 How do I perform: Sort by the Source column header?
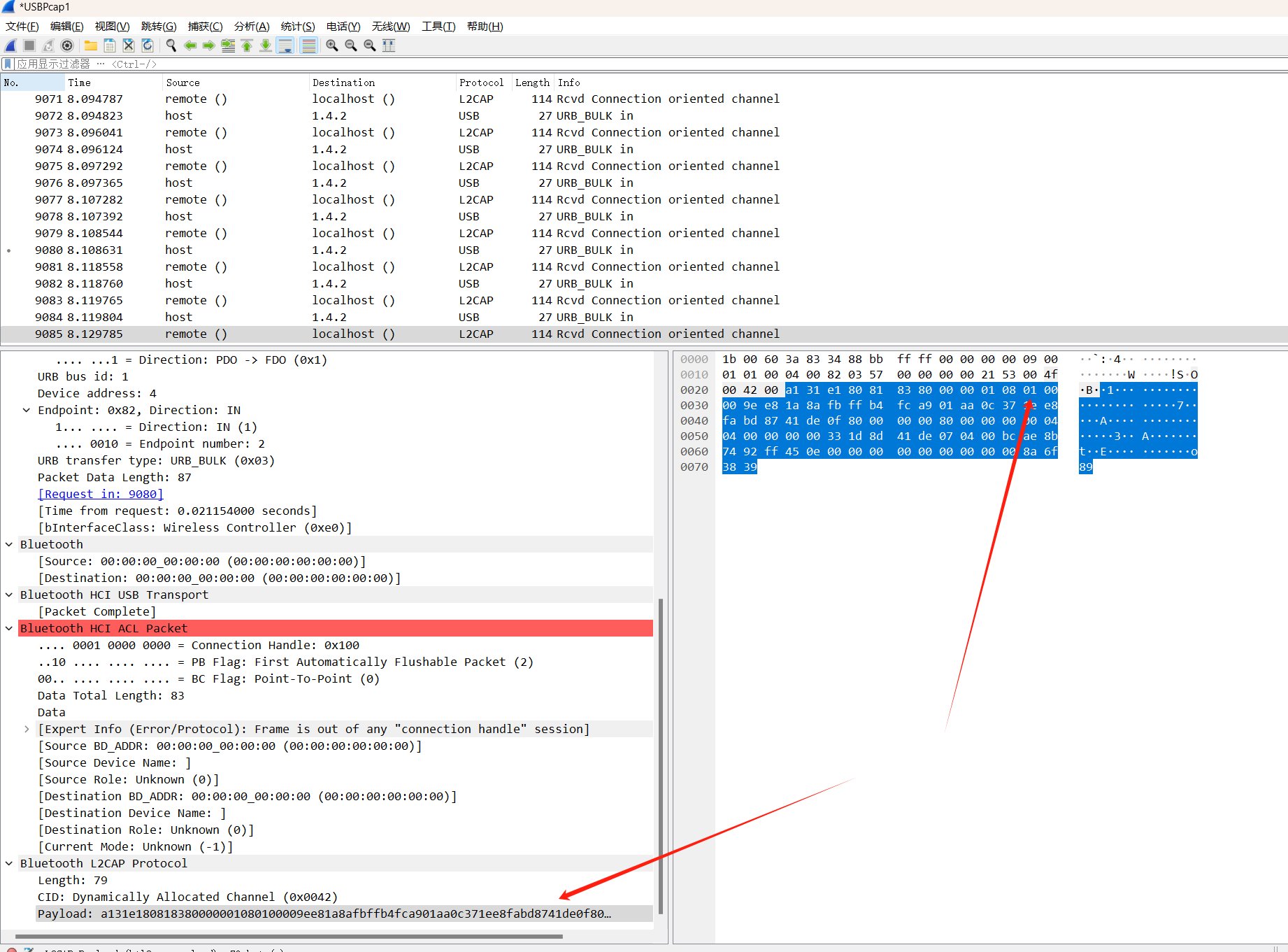coord(236,83)
